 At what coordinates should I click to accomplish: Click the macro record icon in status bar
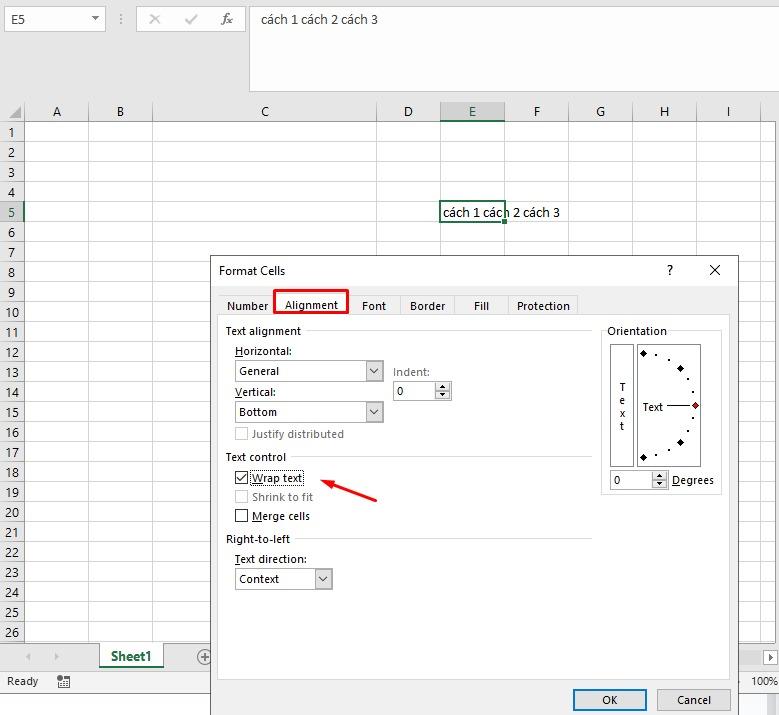pyautogui.click(x=63, y=681)
